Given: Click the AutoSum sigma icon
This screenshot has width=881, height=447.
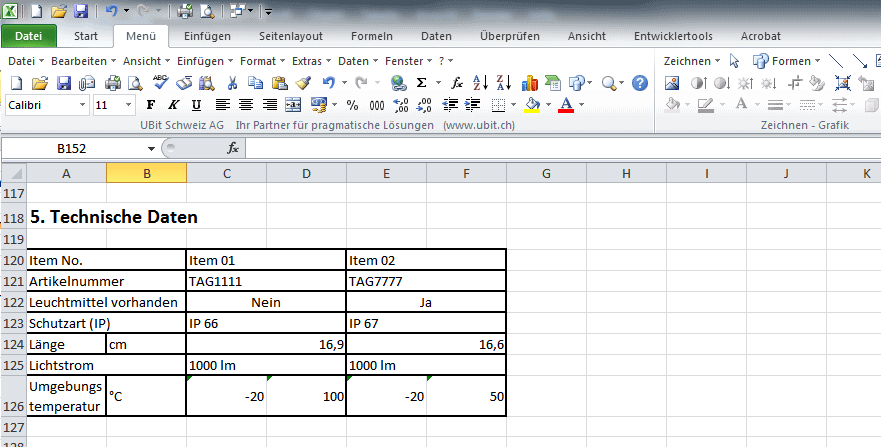Looking at the screenshot, I should click(422, 83).
